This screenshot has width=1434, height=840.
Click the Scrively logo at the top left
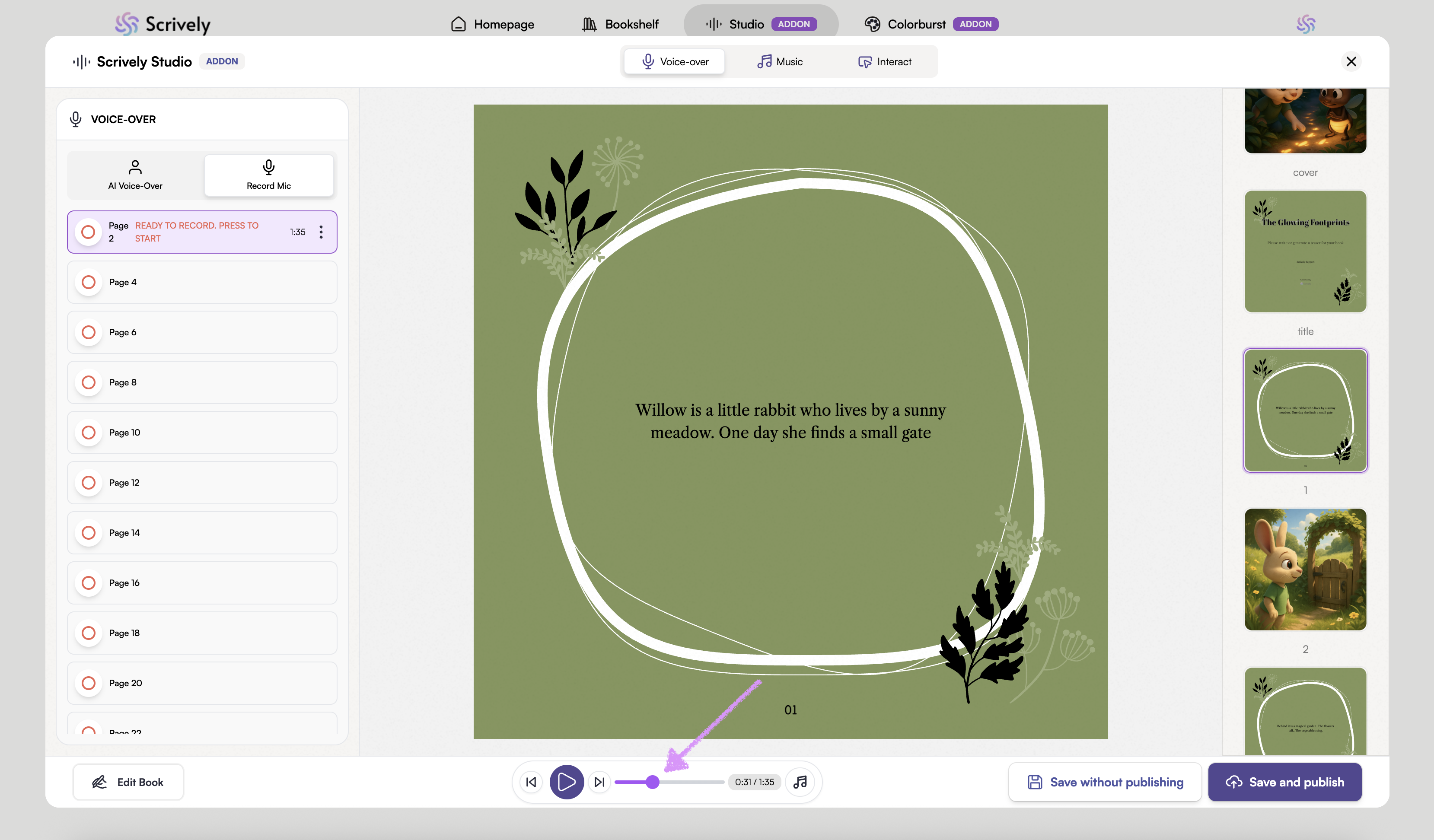[163, 24]
